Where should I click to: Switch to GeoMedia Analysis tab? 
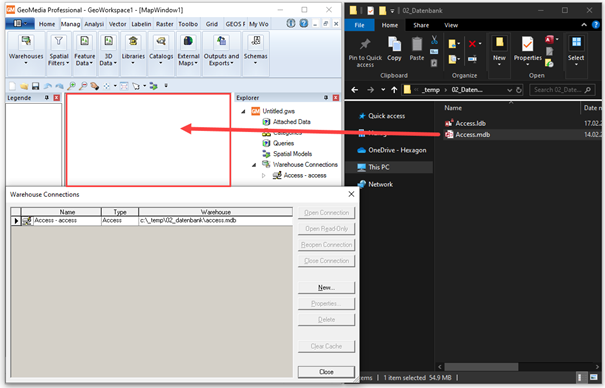tap(94, 24)
